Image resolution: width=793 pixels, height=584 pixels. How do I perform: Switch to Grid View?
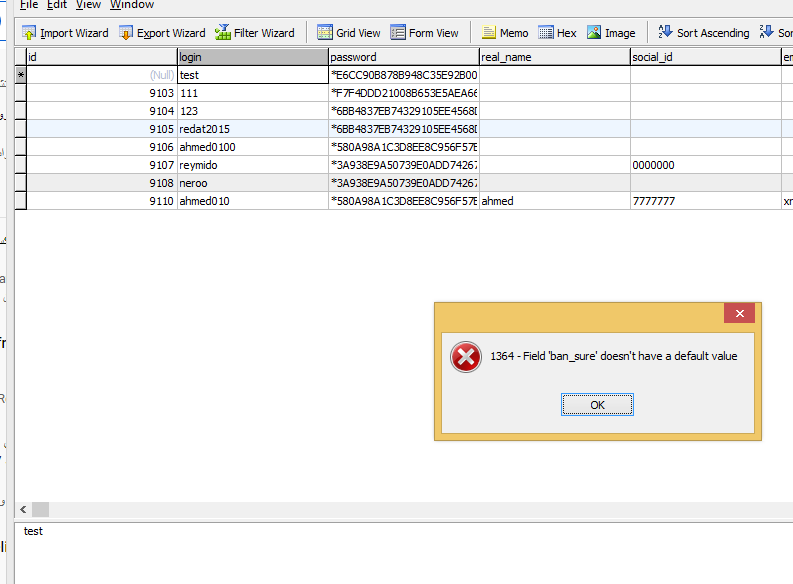pos(348,33)
